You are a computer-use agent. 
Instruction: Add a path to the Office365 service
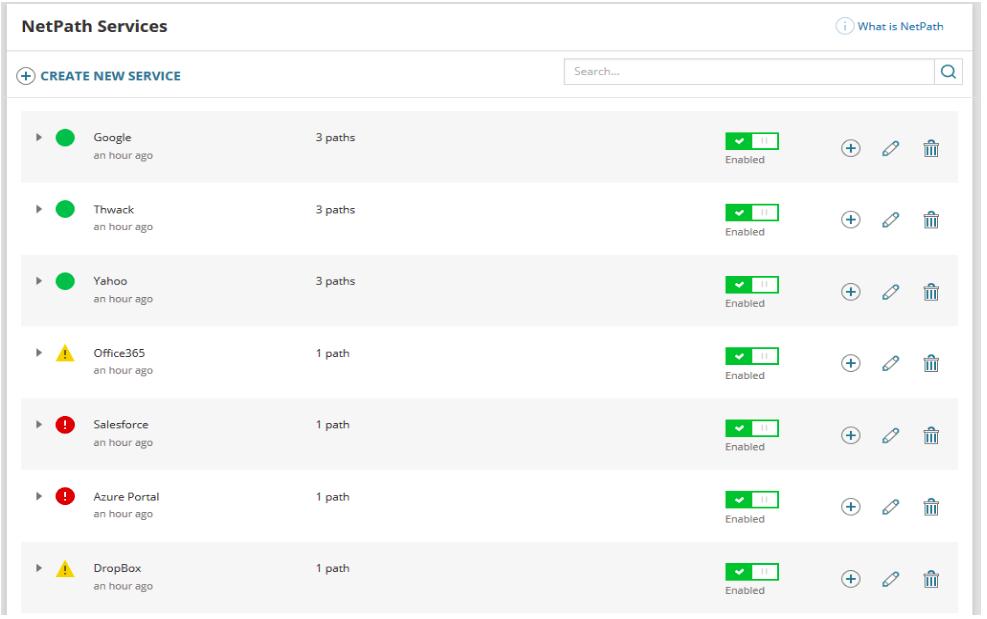tap(850, 363)
